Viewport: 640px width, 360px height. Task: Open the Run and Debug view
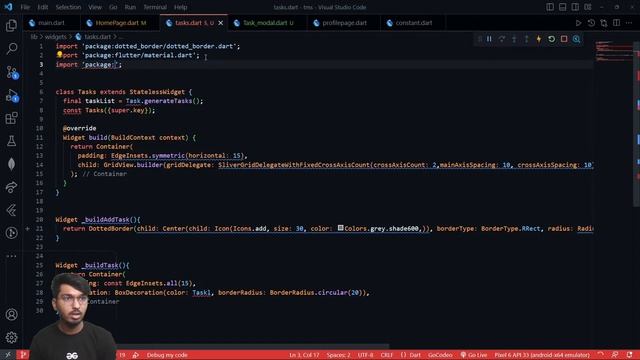[x=11, y=96]
